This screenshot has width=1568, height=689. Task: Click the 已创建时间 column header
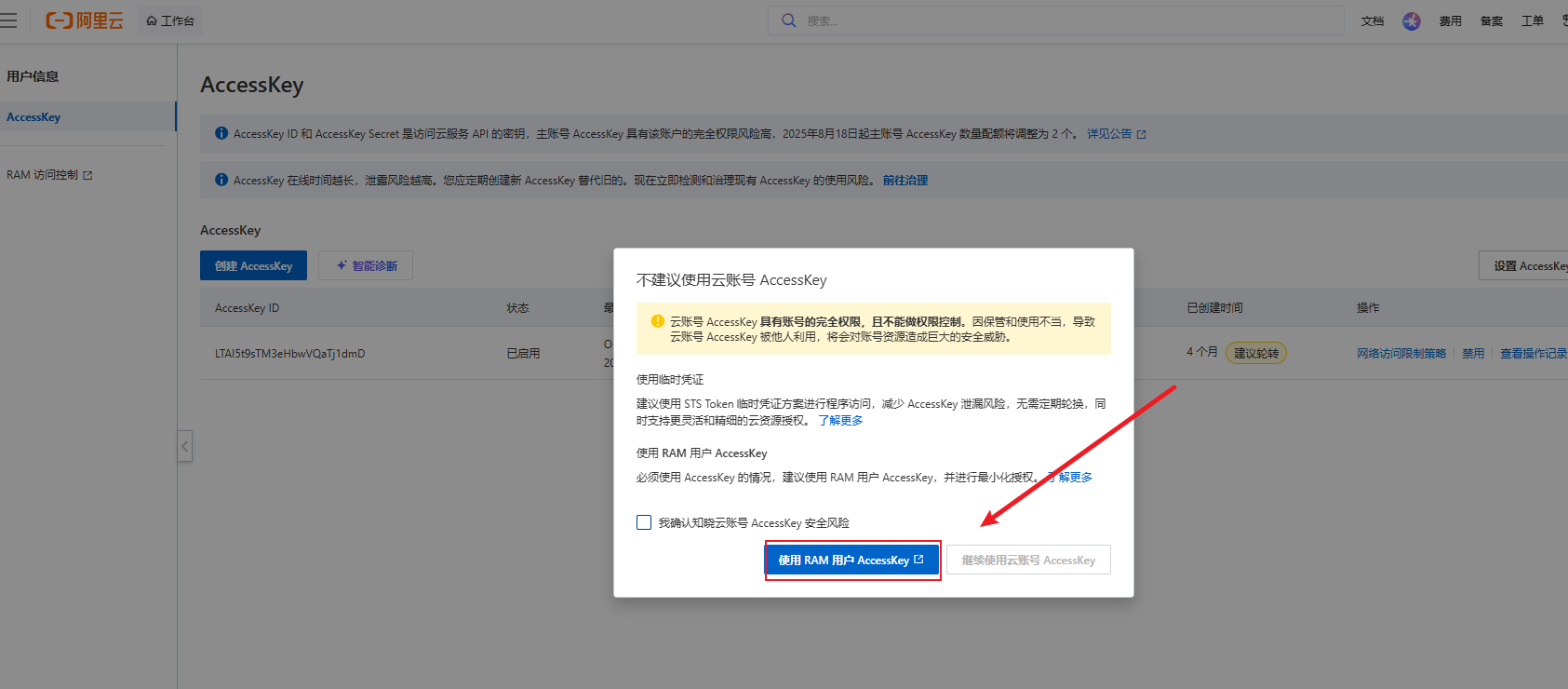1214,308
